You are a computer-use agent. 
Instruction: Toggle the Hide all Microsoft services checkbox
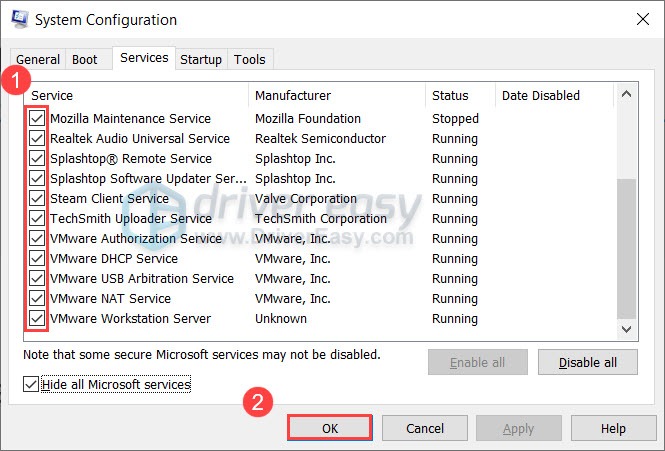(x=32, y=385)
